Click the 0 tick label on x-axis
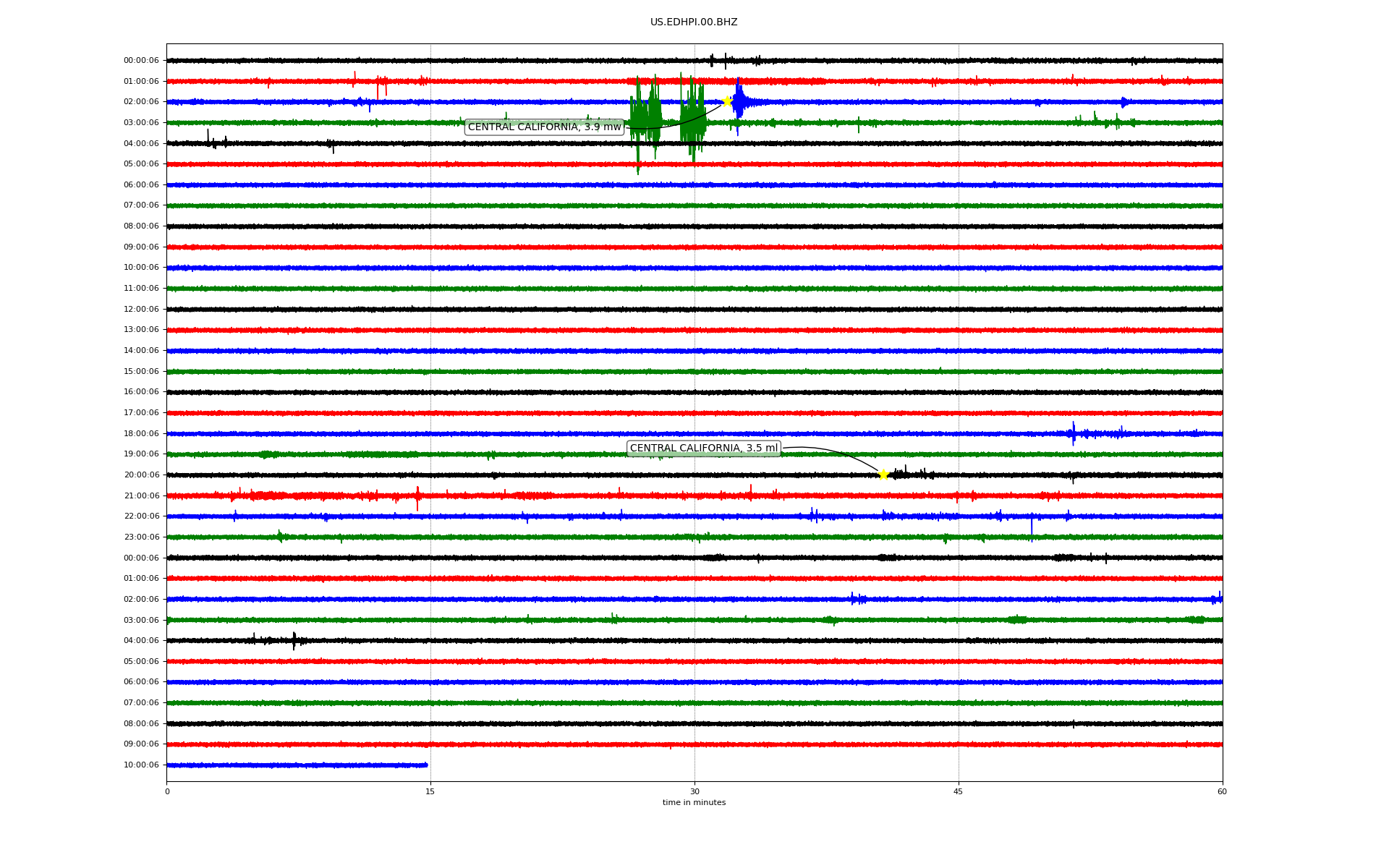Screen dimensions: 1389x868 click(x=167, y=791)
